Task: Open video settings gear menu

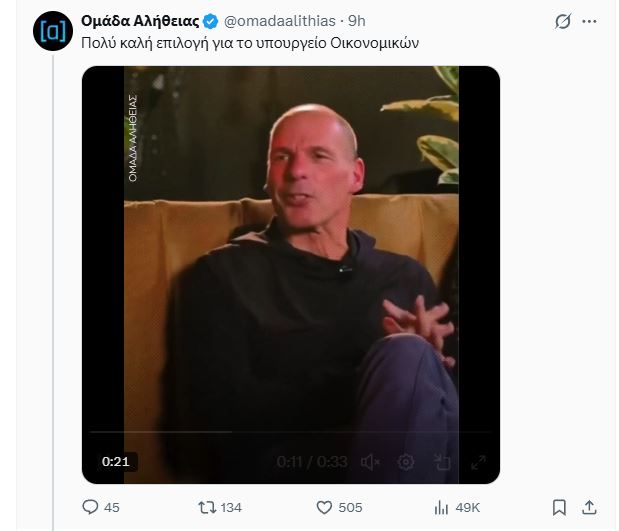Action: (x=406, y=462)
